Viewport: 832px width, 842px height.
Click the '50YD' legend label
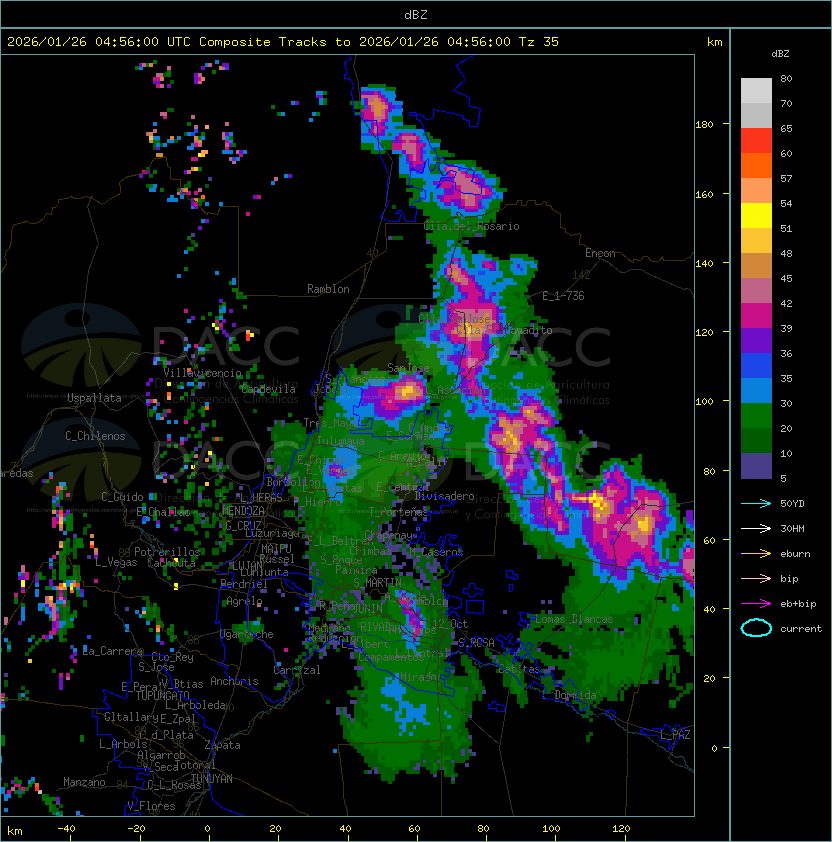tap(792, 504)
